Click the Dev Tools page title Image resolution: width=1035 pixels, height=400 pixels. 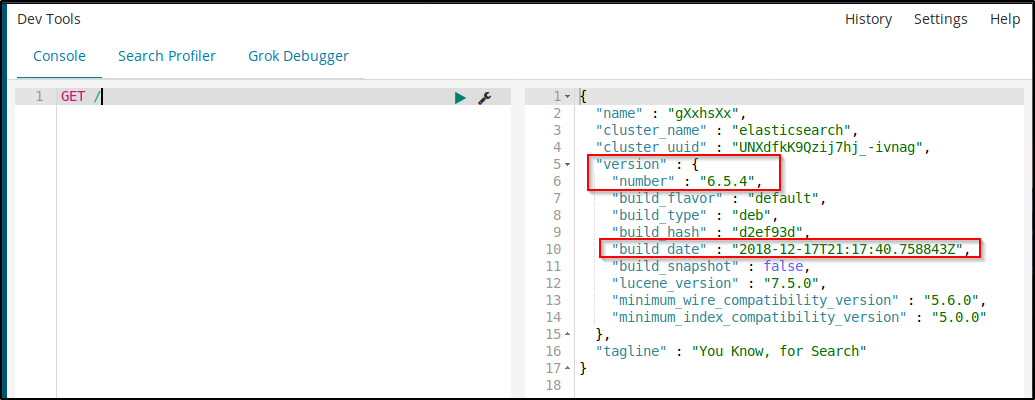coord(49,19)
